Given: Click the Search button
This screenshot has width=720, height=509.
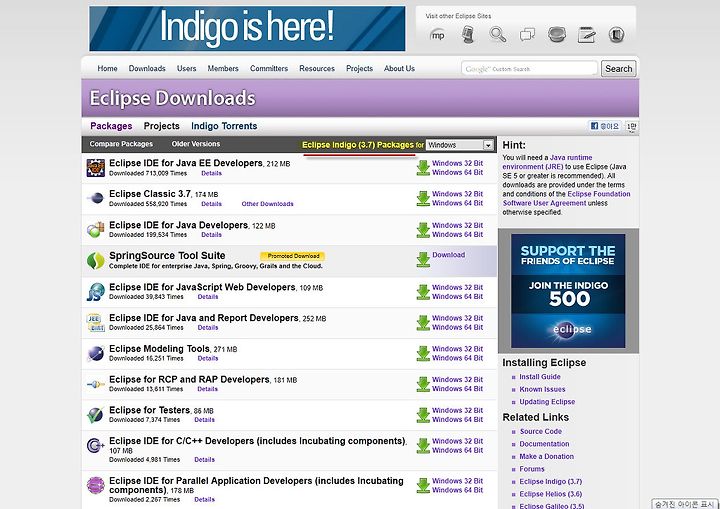Looking at the screenshot, I should coord(619,69).
